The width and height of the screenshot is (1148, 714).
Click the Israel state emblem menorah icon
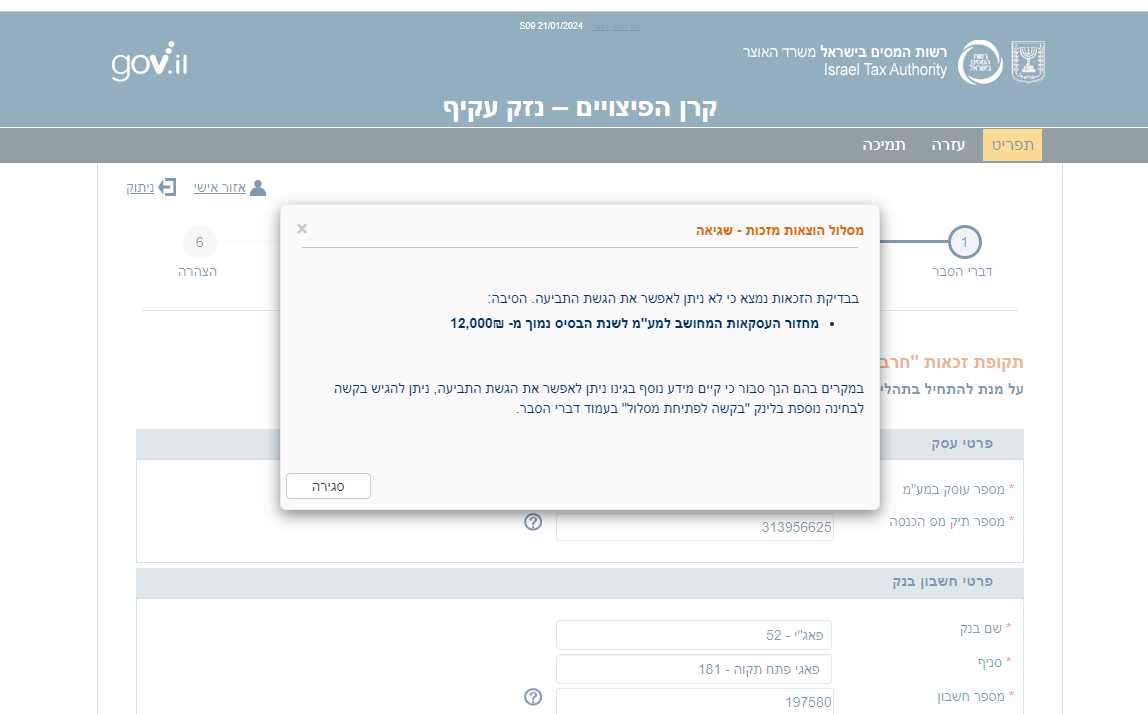pyautogui.click(x=1028, y=62)
